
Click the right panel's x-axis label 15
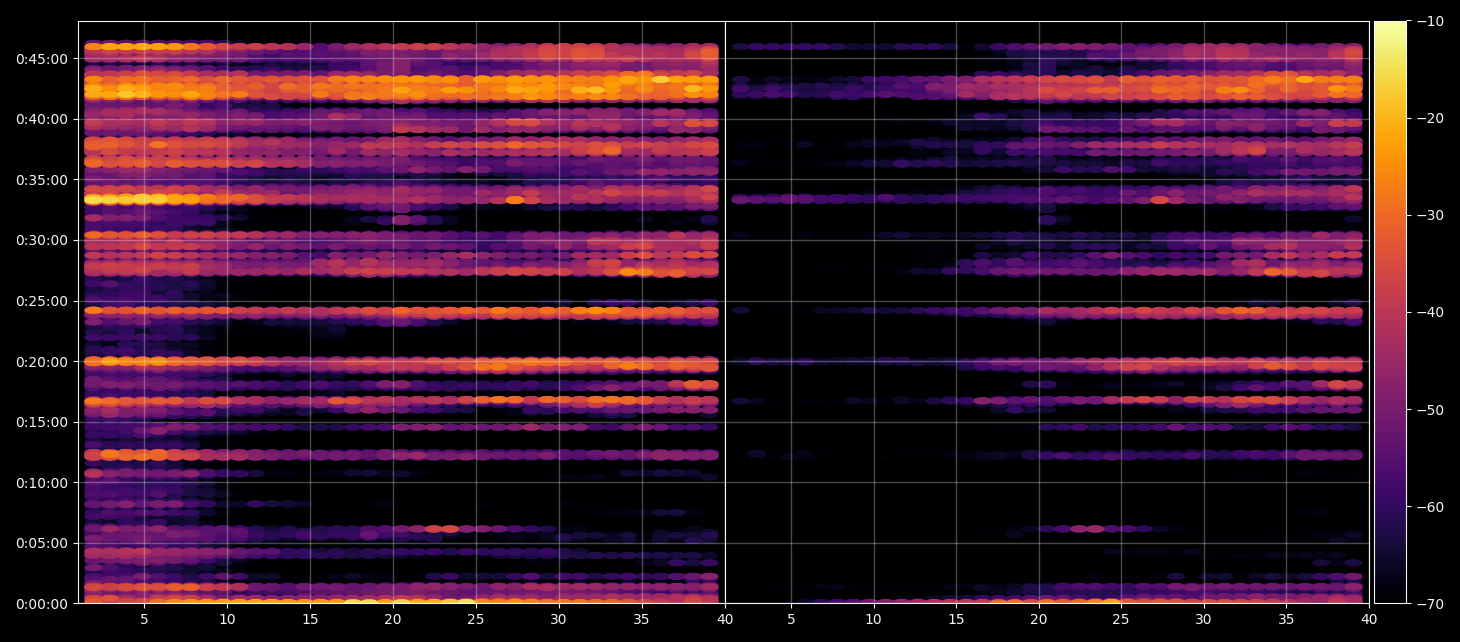[956, 620]
